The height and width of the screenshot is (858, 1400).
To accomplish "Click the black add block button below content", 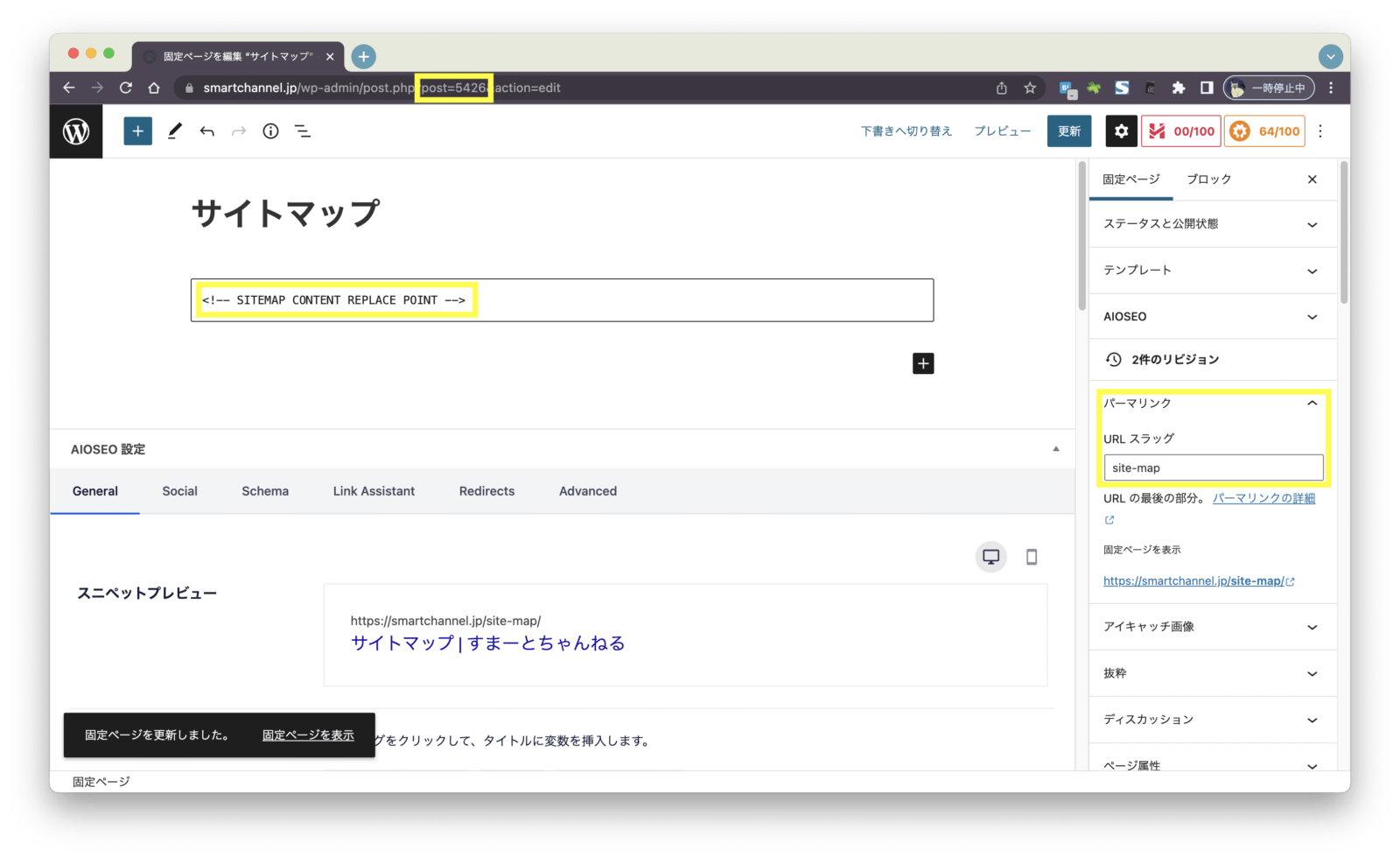I will pyautogui.click(x=923, y=363).
